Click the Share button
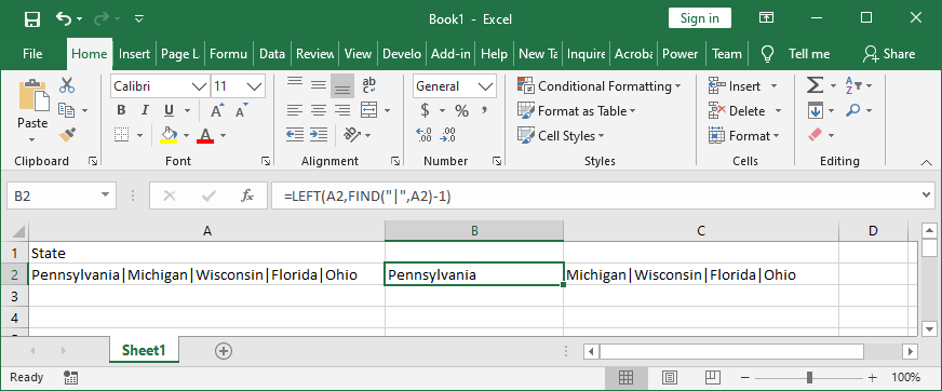 889,54
